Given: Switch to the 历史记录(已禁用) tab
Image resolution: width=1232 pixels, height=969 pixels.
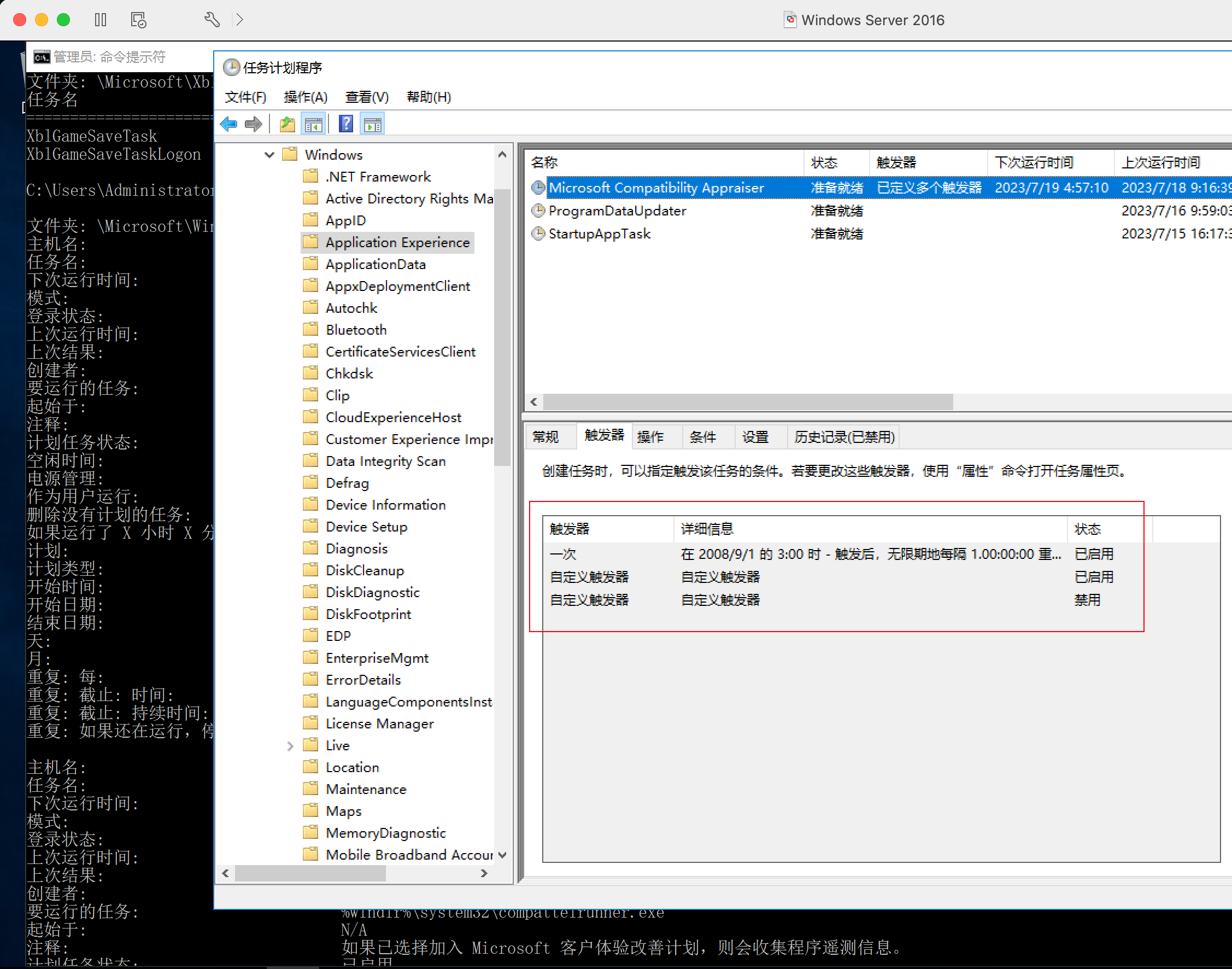Looking at the screenshot, I should pyautogui.click(x=843, y=437).
